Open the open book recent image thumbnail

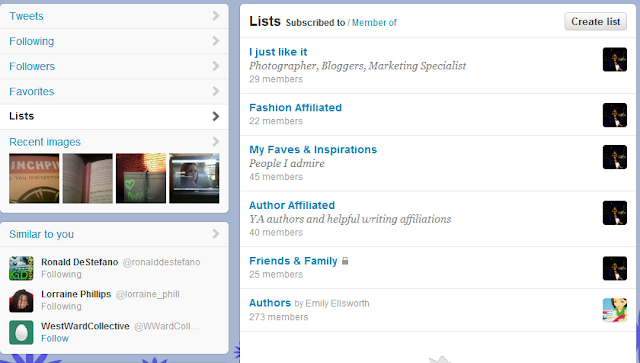coord(87,178)
